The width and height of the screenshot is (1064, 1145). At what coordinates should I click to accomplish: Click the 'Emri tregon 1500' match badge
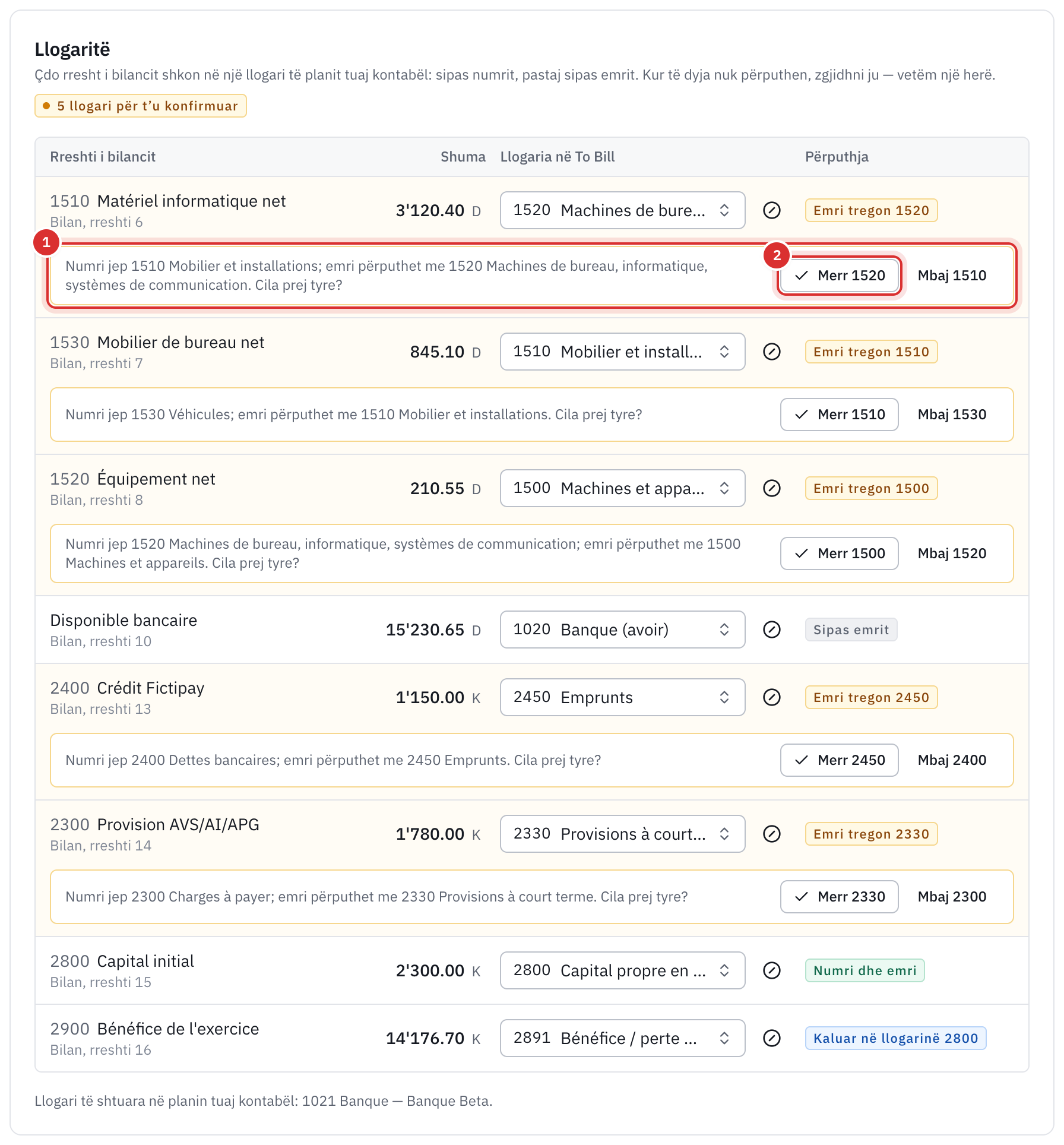871,488
